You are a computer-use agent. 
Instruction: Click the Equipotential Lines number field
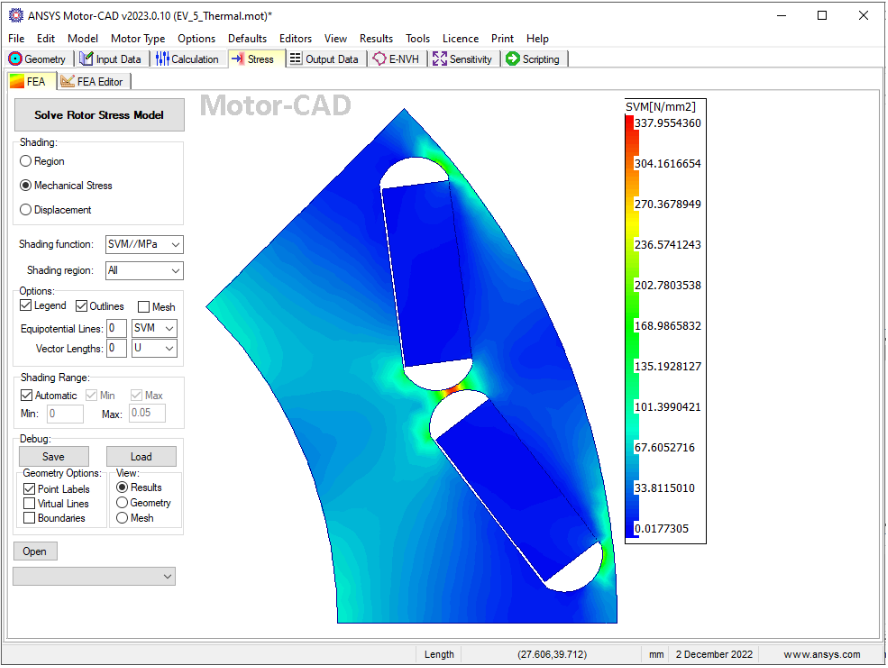tap(116, 328)
